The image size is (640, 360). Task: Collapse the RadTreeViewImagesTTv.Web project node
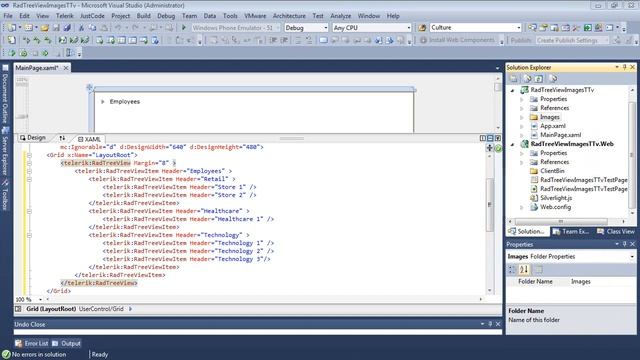513,144
